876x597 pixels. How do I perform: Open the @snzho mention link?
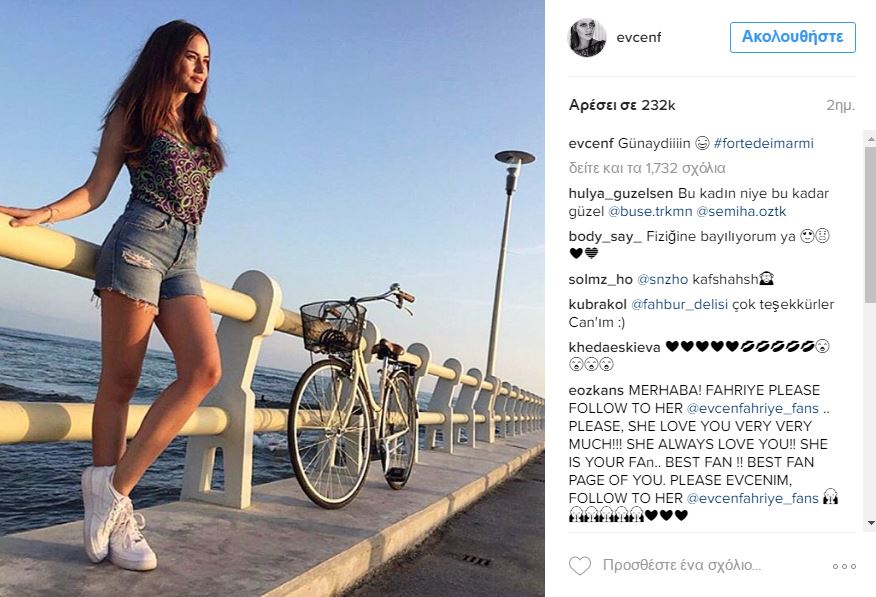click(663, 279)
